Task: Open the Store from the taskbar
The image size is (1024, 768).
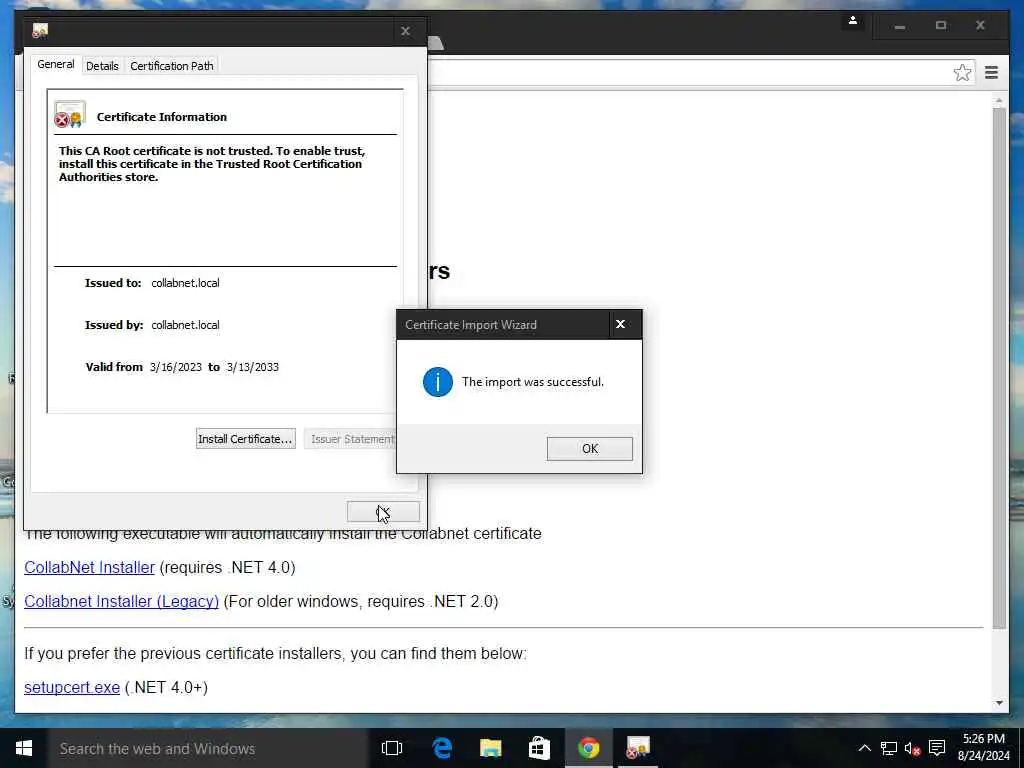Action: pos(539,748)
